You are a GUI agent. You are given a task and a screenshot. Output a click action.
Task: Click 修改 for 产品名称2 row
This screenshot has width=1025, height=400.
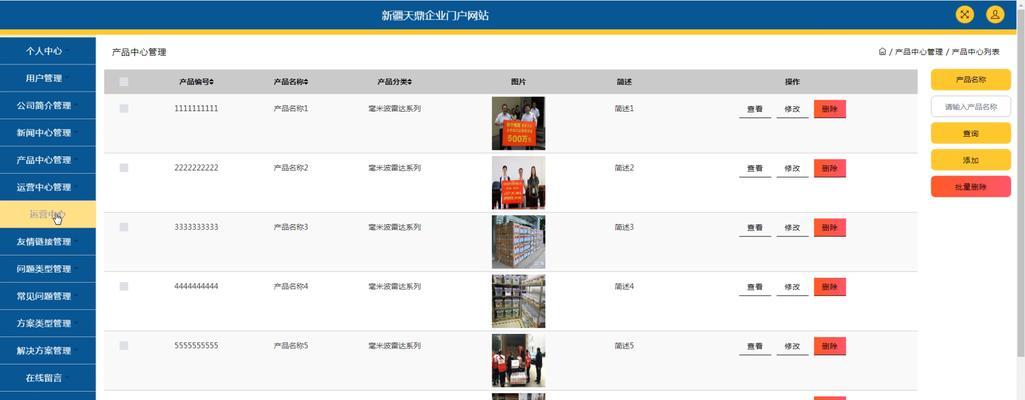[792, 169]
